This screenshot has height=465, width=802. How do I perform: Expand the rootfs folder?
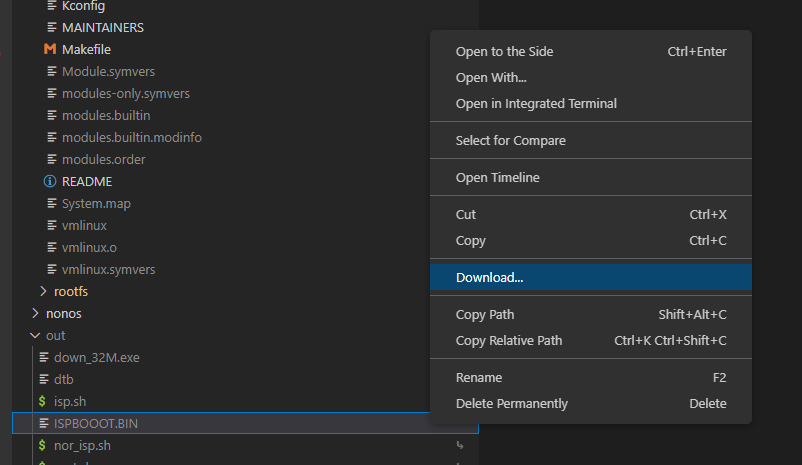43,291
